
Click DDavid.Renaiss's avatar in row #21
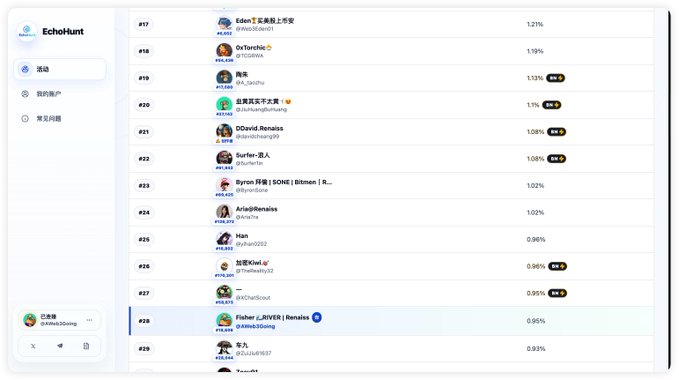pyautogui.click(x=224, y=131)
